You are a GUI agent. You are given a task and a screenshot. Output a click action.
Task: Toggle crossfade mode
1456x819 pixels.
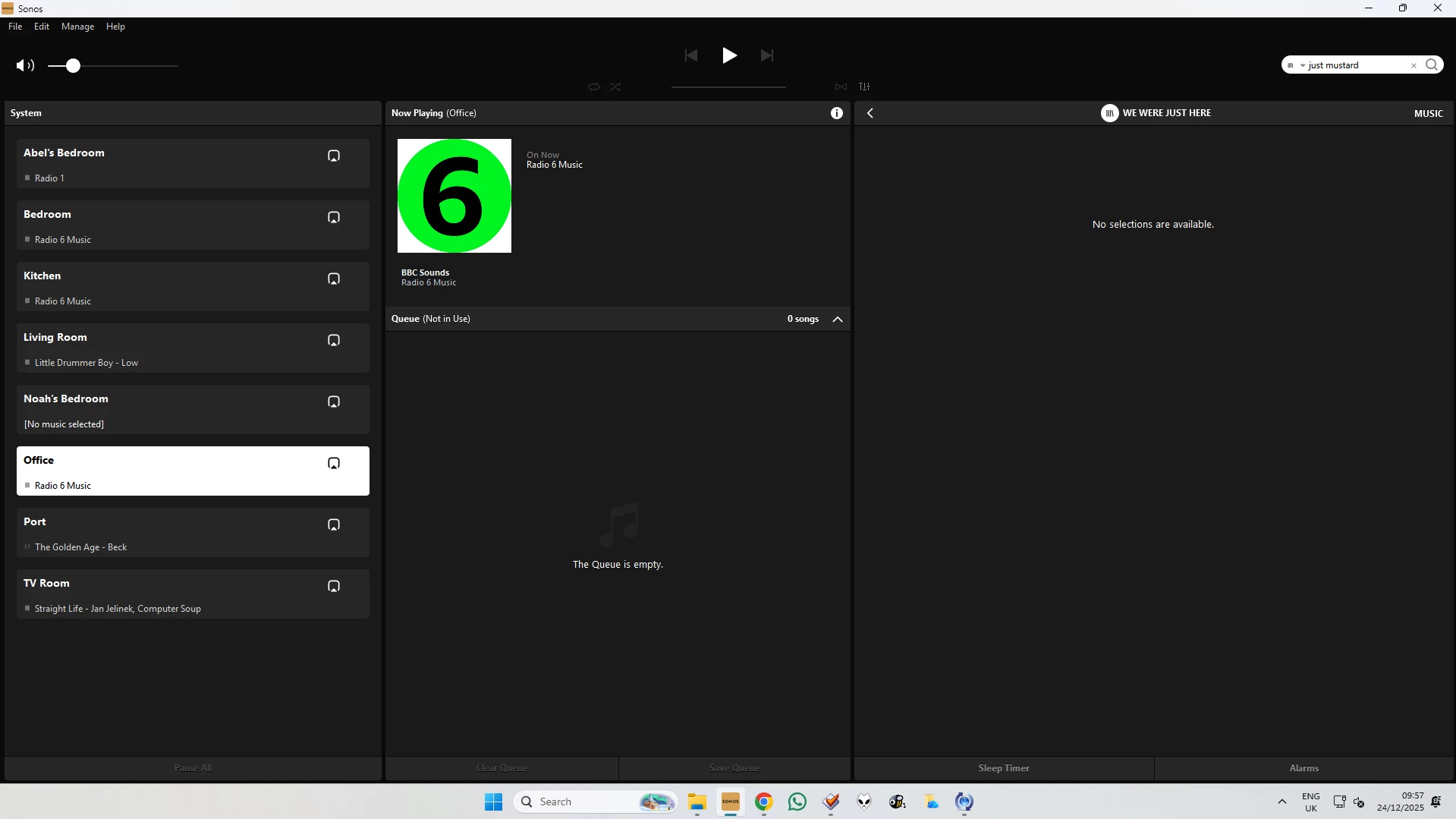click(841, 87)
